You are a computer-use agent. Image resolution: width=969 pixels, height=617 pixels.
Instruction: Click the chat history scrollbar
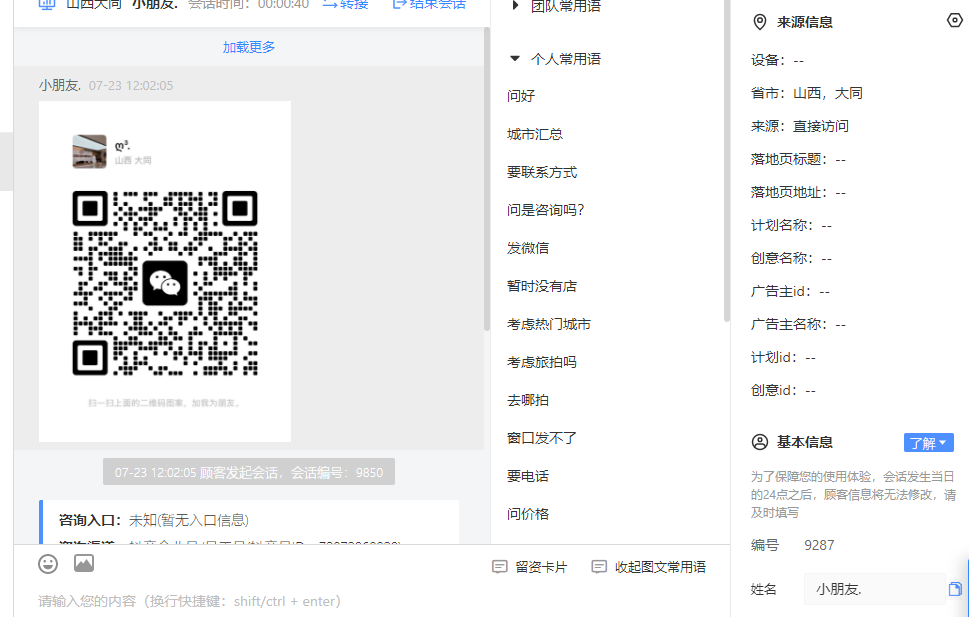(x=487, y=179)
